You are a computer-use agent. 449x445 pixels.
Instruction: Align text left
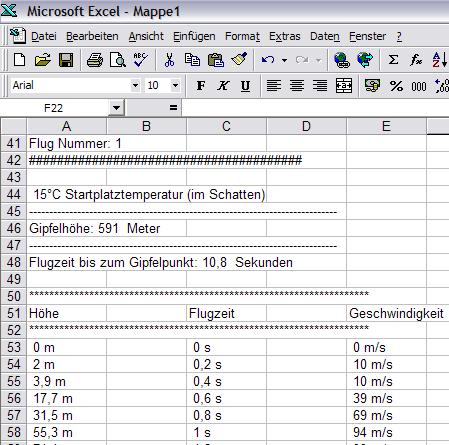274,86
